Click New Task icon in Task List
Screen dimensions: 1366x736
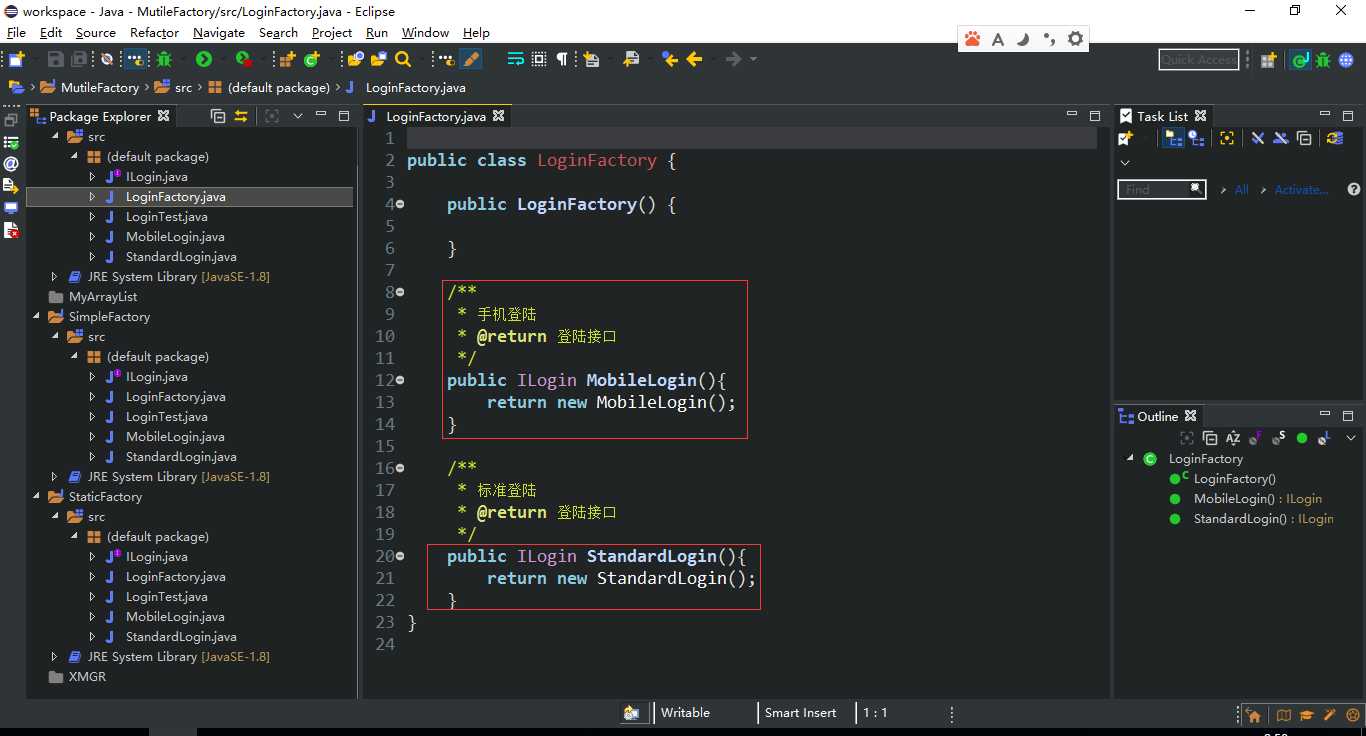click(1126, 138)
